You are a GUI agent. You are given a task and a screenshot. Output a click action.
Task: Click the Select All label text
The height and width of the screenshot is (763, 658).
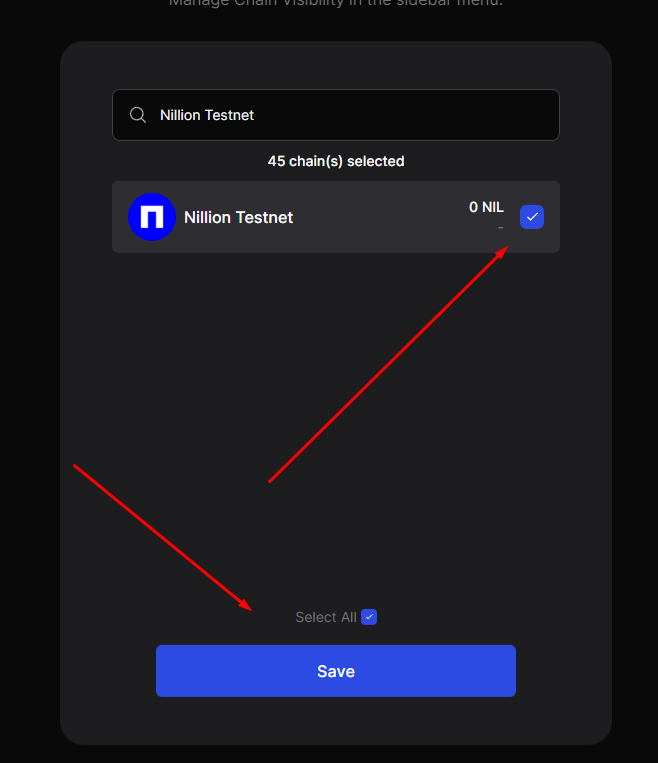(x=326, y=617)
